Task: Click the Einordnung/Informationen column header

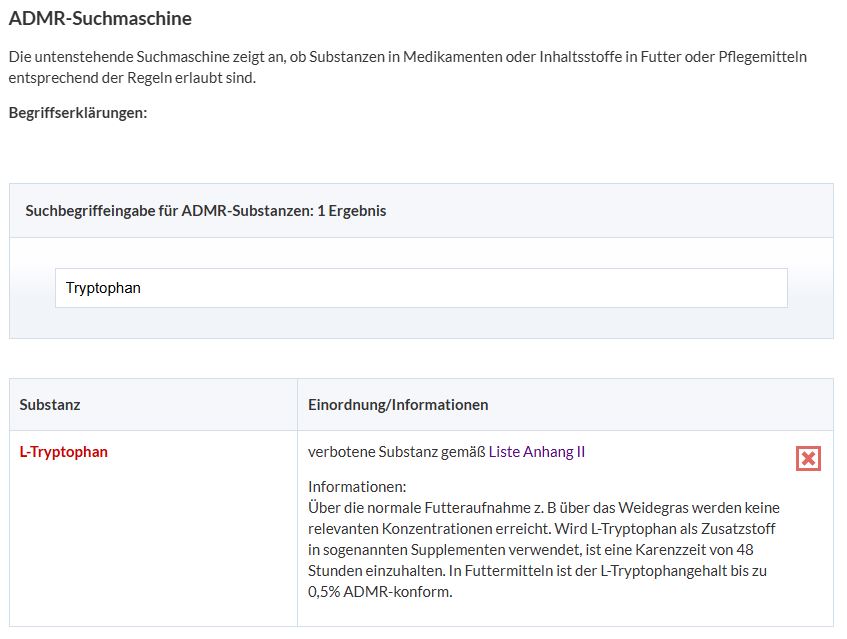Action: coord(398,405)
